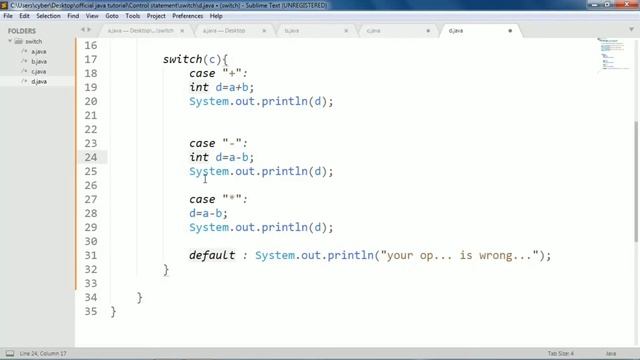Click the d=a-b; line 28
This screenshot has width=640, height=360.
click(x=208, y=213)
